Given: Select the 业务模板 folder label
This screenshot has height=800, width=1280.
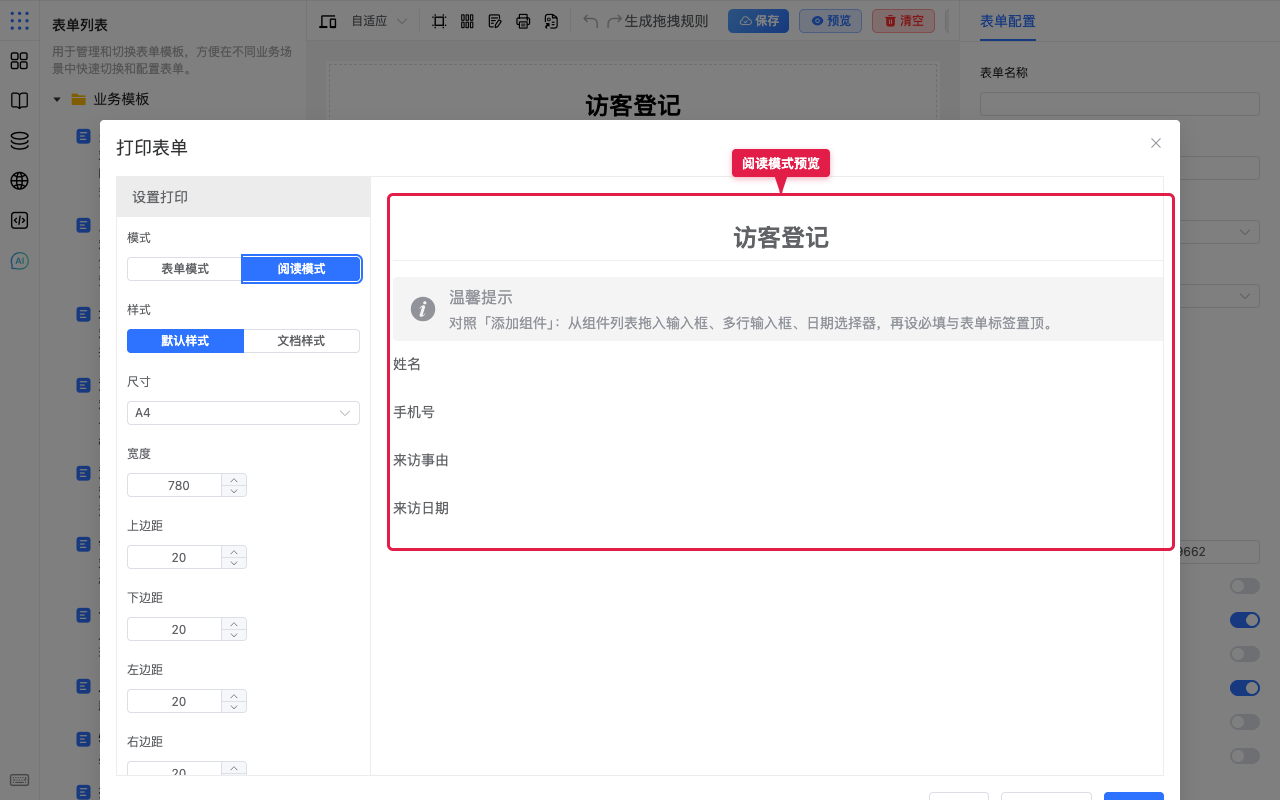Looking at the screenshot, I should 121,99.
